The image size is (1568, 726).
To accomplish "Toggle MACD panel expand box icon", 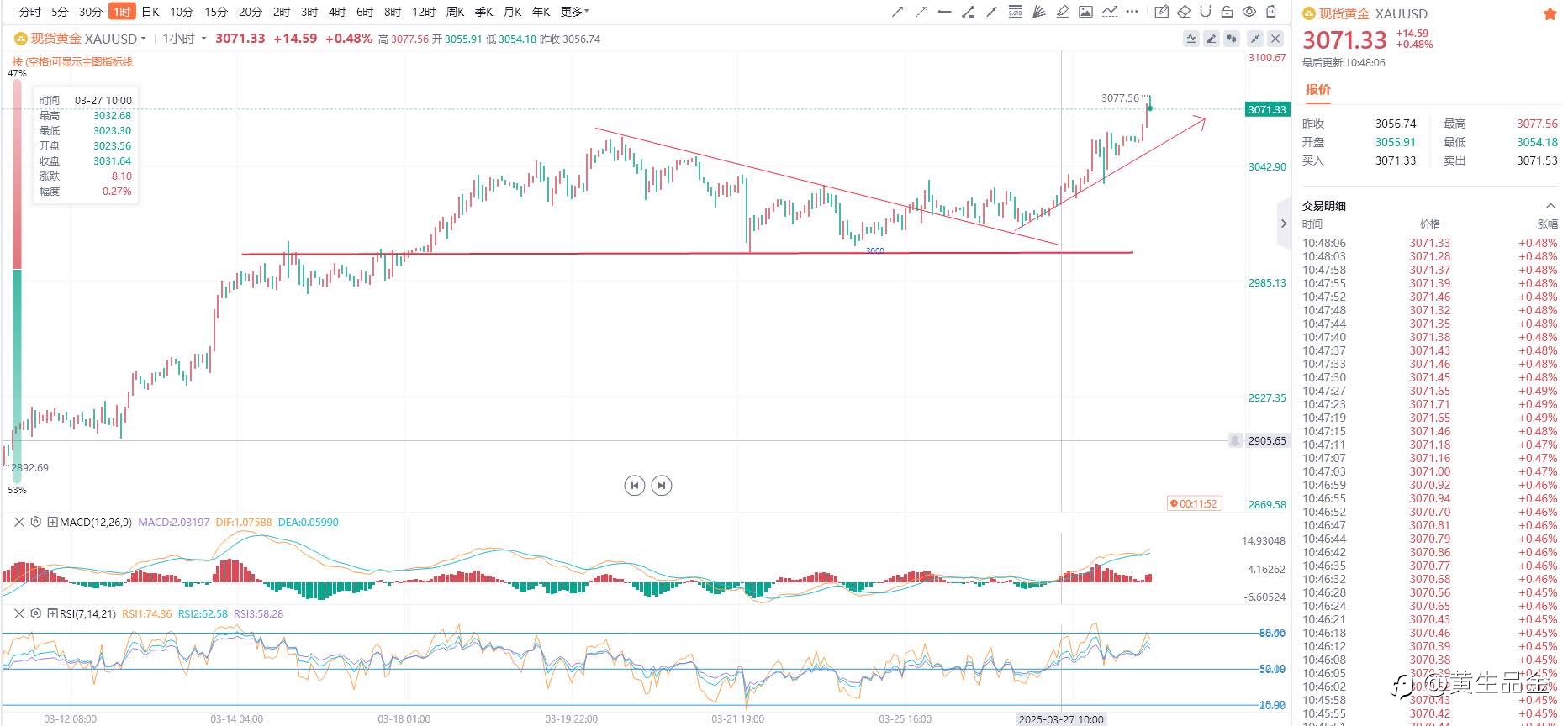I will point(52,522).
